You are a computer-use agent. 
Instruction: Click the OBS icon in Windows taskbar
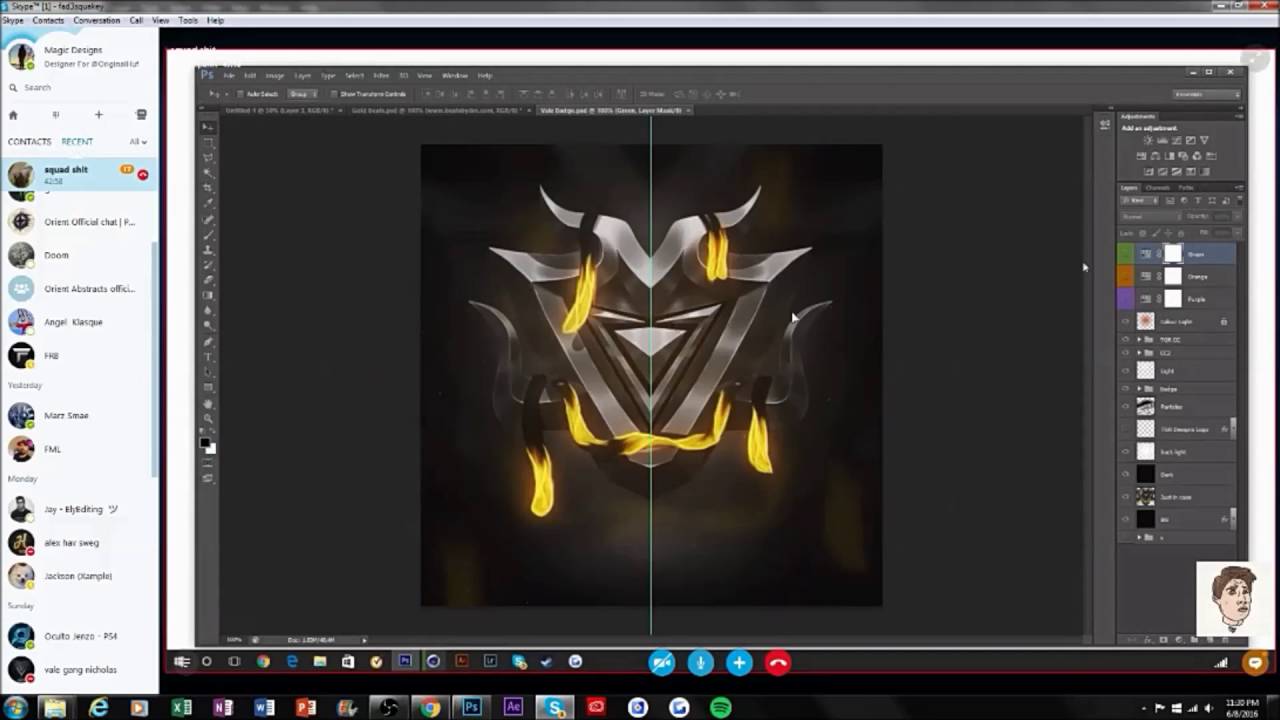[x=389, y=707]
